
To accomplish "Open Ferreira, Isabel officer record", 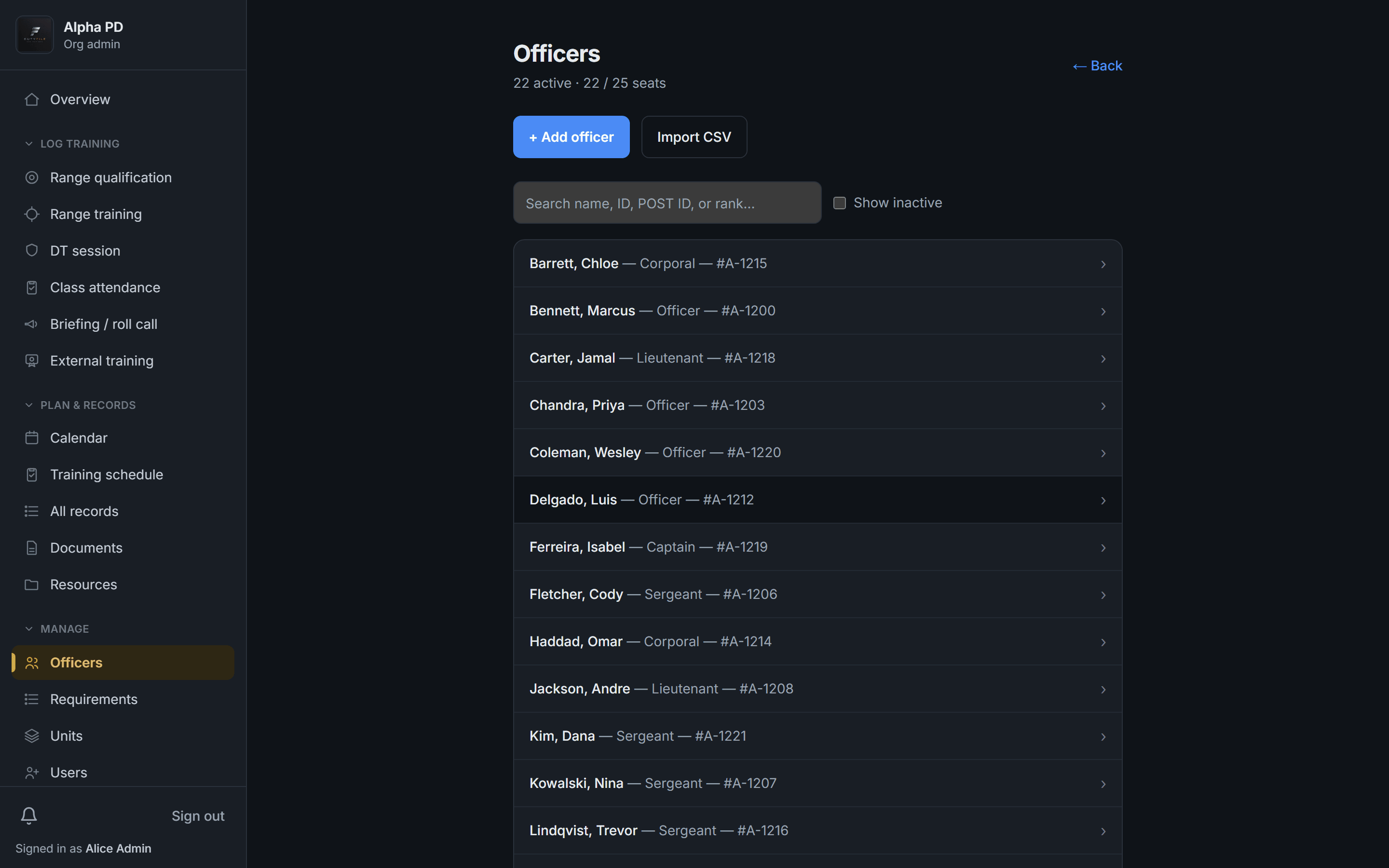I will click(817, 547).
